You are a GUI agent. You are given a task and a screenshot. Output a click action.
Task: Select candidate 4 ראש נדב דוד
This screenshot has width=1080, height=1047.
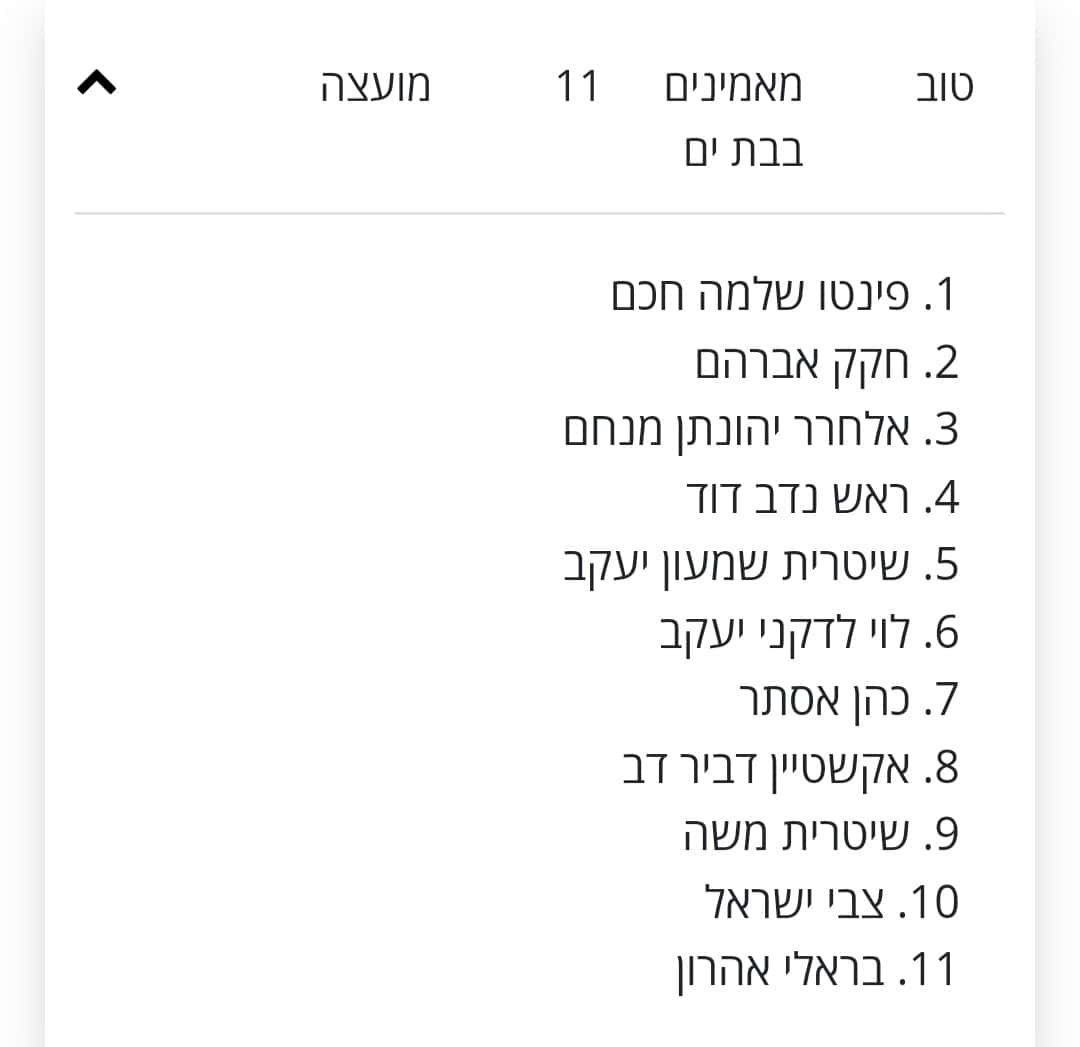(x=822, y=497)
